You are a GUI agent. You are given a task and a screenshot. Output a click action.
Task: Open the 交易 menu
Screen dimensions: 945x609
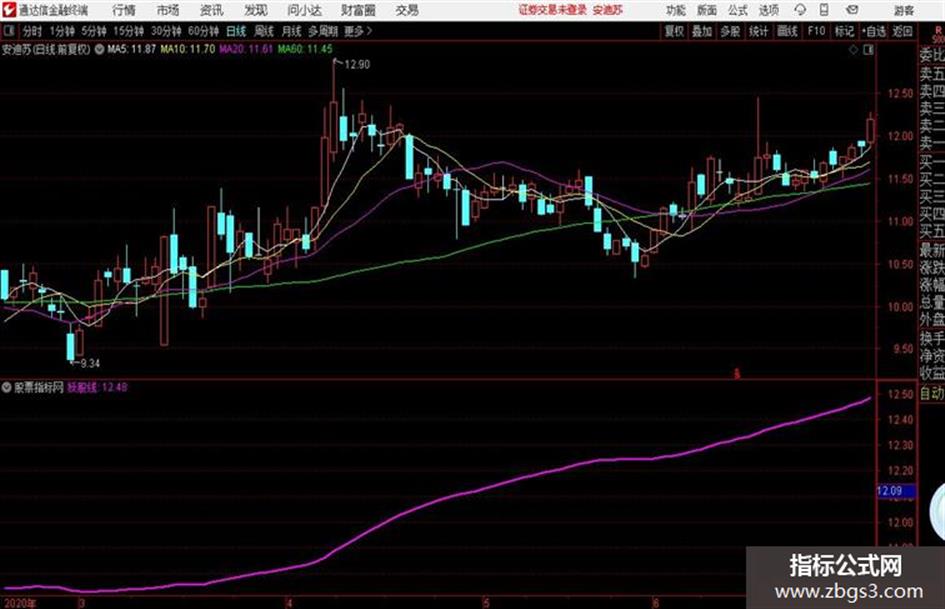coord(407,10)
